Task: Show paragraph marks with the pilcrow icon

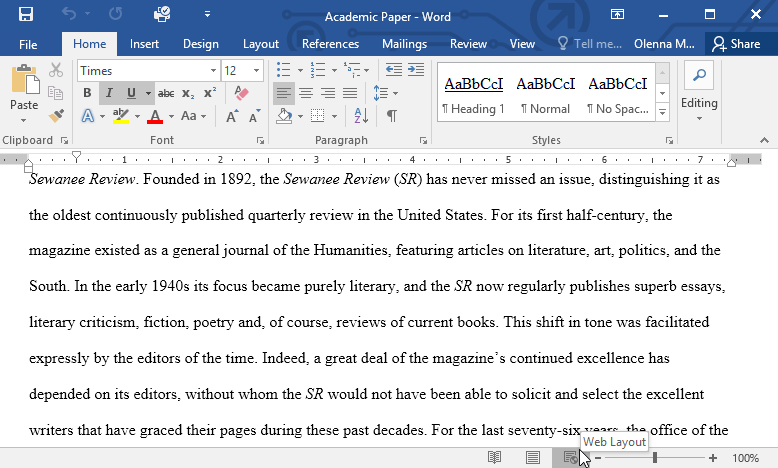Action: tap(392, 116)
